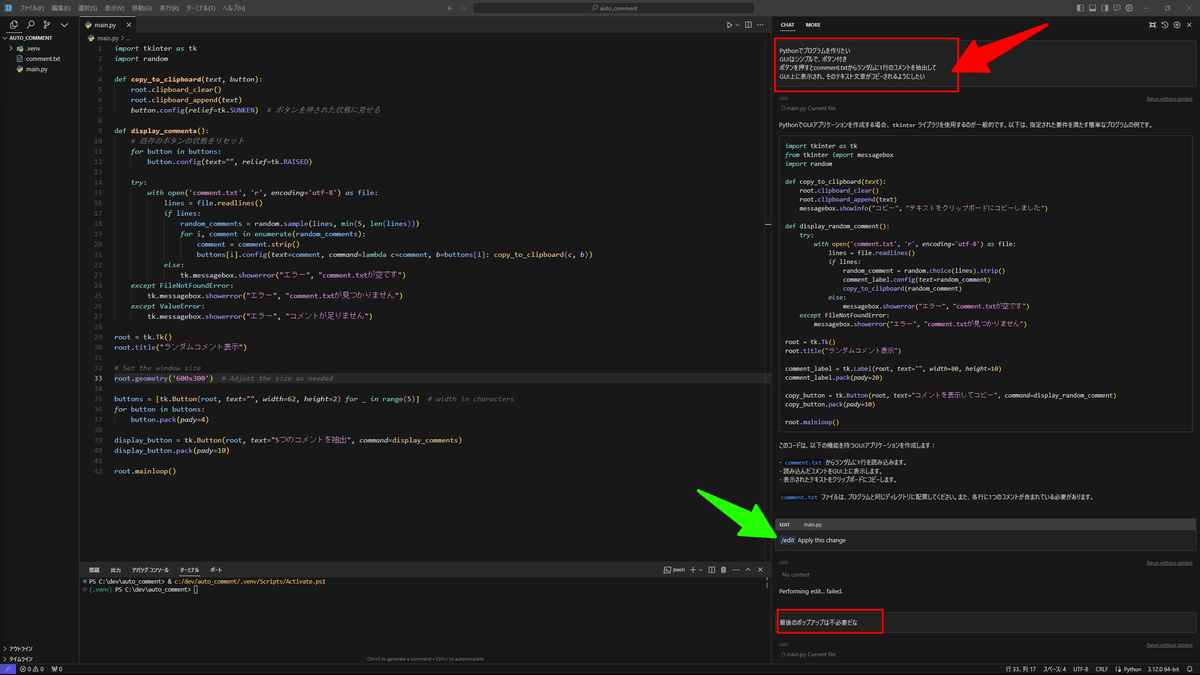
Task: Open the Explorer view icon
Action: coord(14,24)
